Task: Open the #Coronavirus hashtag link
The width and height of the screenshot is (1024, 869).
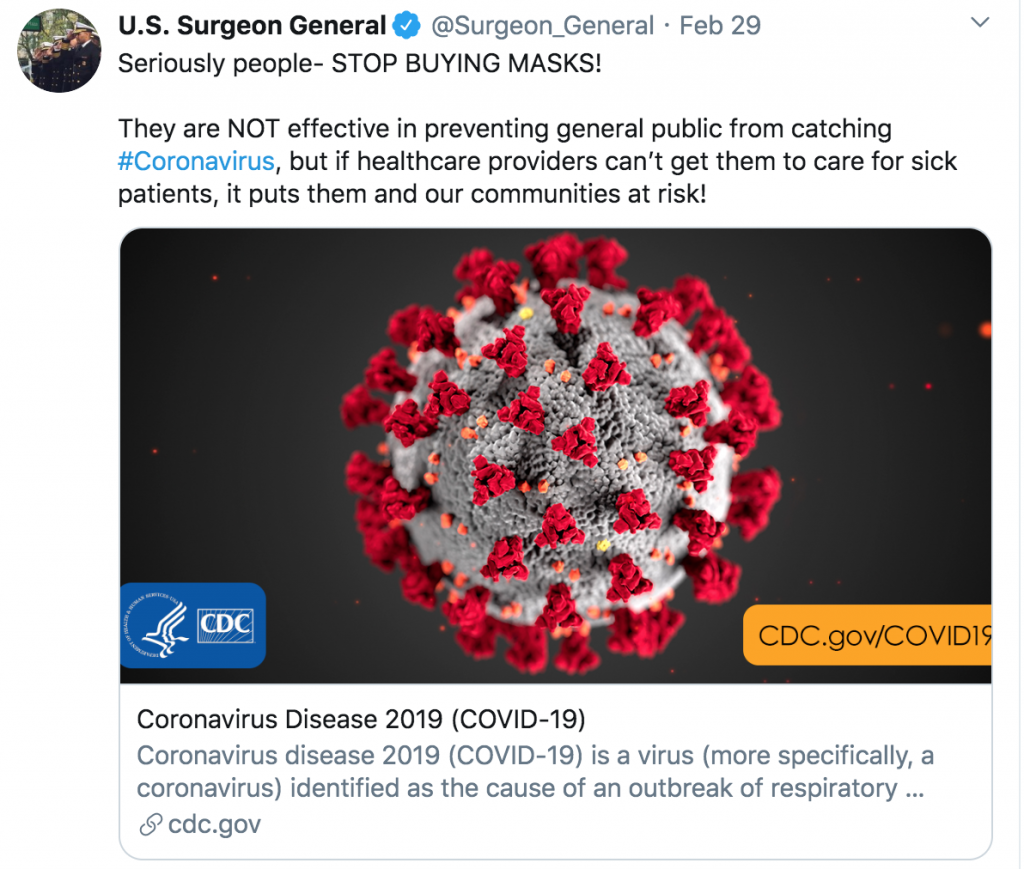Action: click(x=196, y=161)
